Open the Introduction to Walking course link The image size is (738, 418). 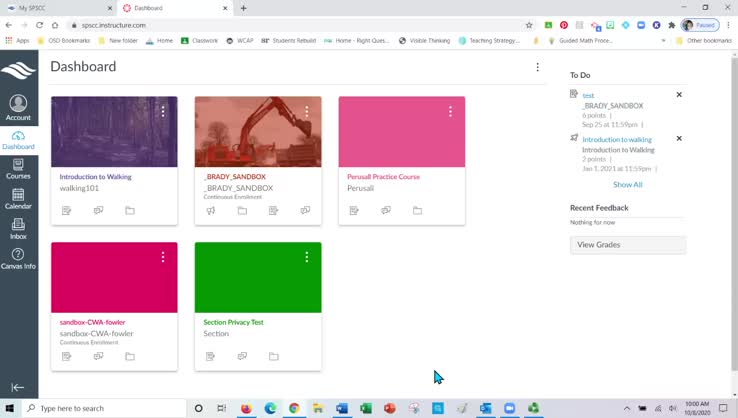tap(96, 177)
